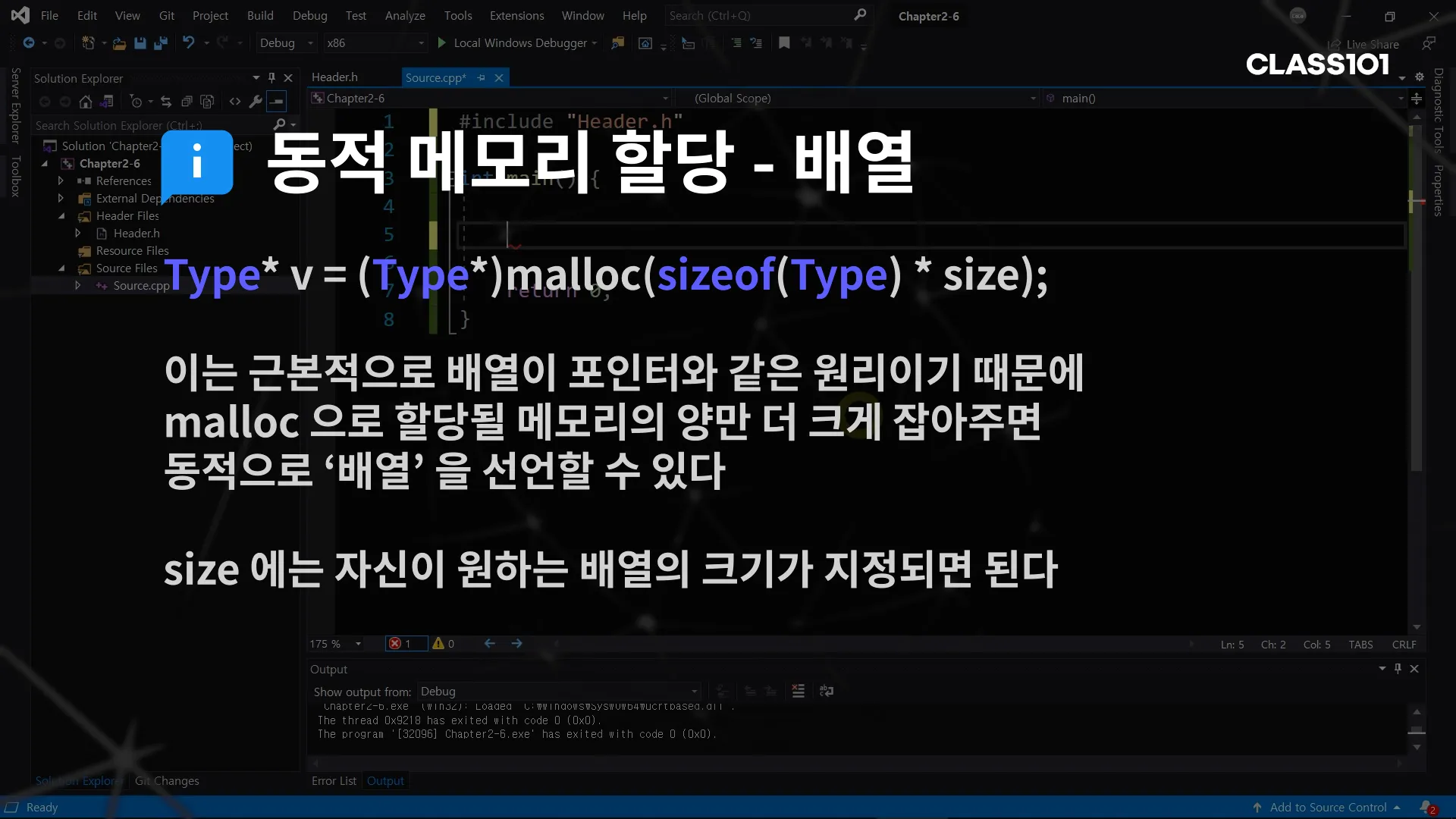Open the x86 platform dropdown
The image size is (1456, 819).
click(x=375, y=43)
